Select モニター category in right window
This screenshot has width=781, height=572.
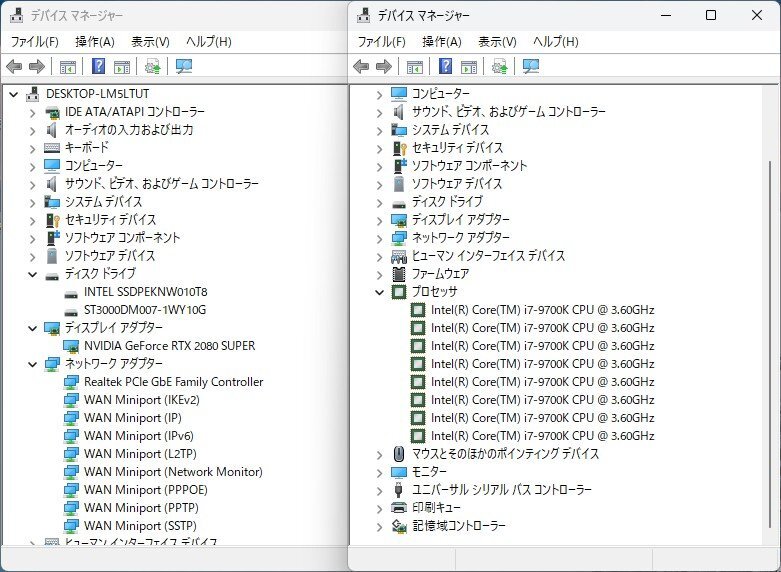[429, 472]
